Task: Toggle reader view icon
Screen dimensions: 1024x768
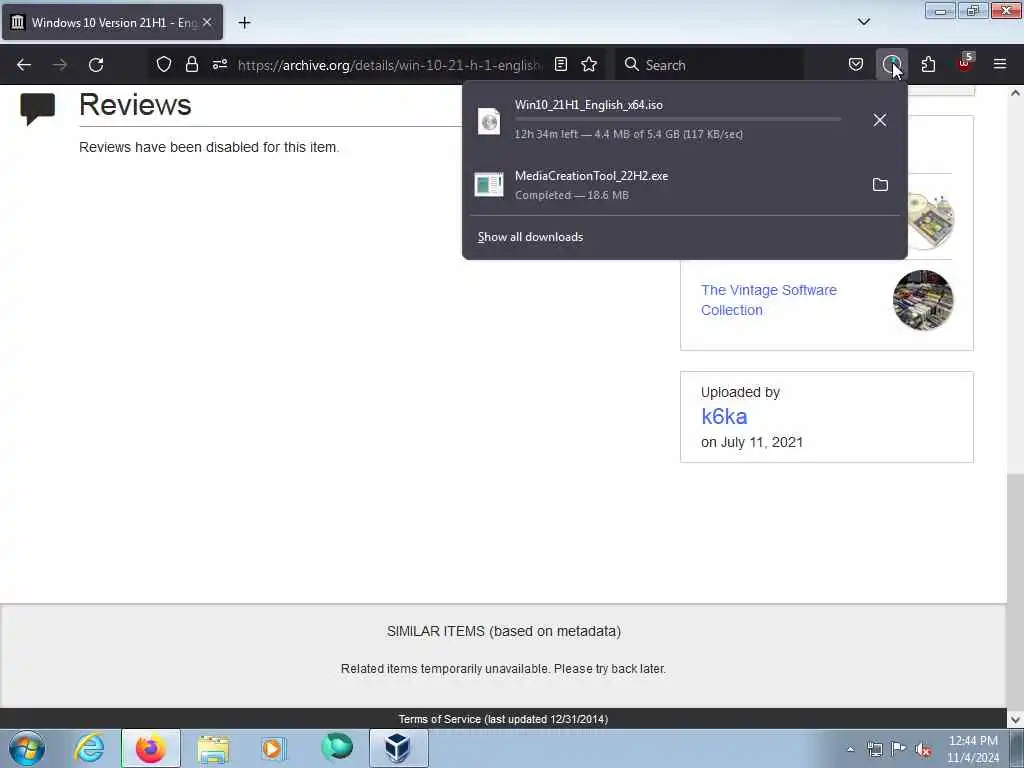Action: pos(560,64)
